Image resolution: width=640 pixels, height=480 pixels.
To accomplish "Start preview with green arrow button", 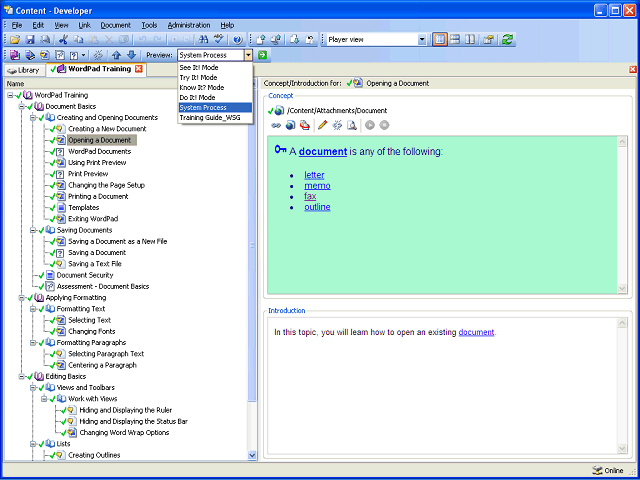I will (262, 55).
